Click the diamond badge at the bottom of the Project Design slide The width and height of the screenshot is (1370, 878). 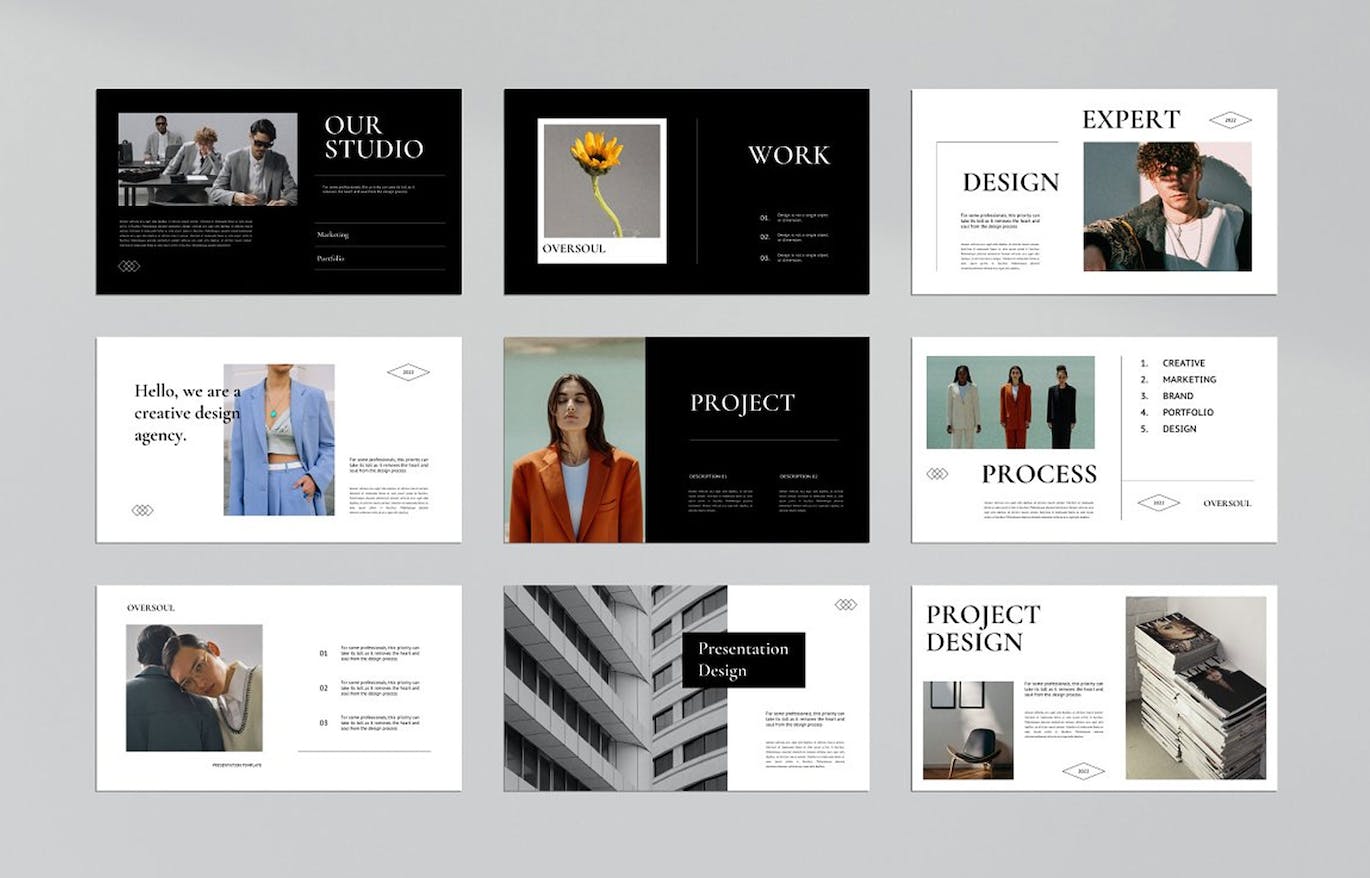pos(1083,770)
